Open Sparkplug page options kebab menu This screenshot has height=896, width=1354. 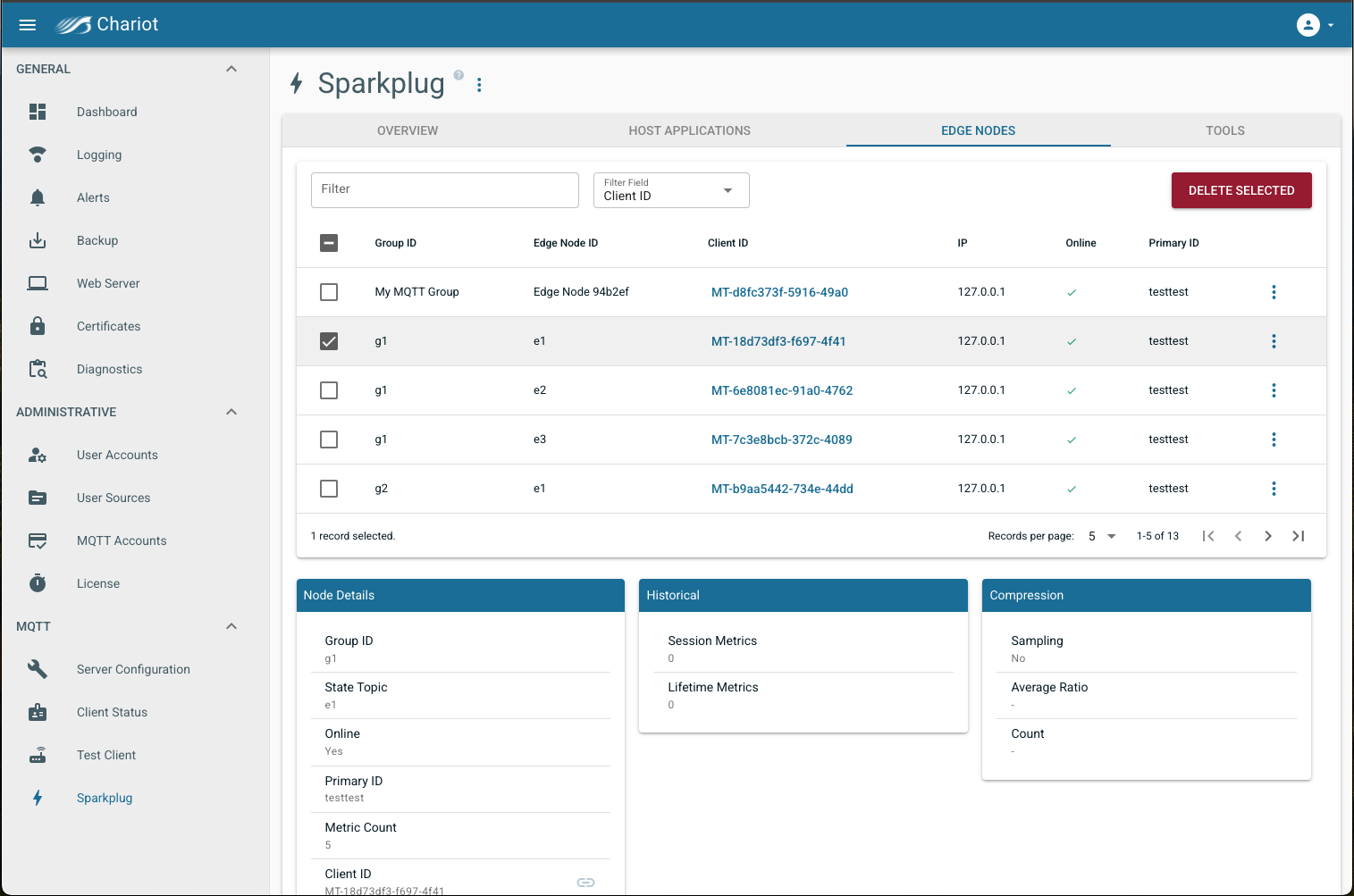point(479,85)
